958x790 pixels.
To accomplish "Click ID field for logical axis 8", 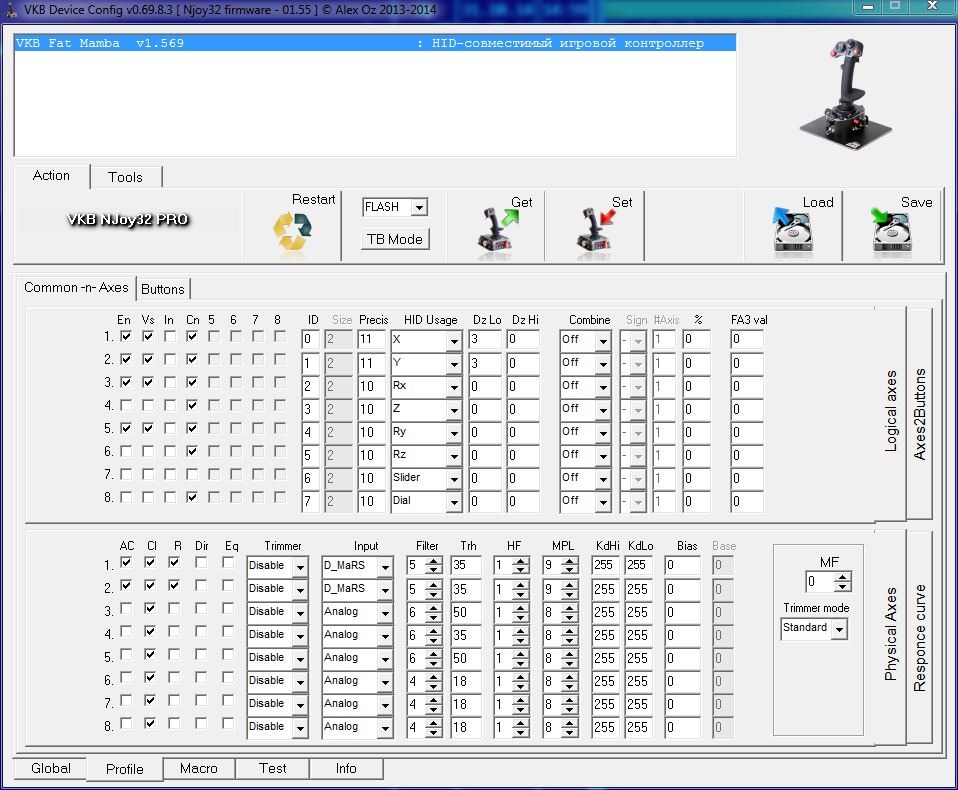I will (310, 502).
